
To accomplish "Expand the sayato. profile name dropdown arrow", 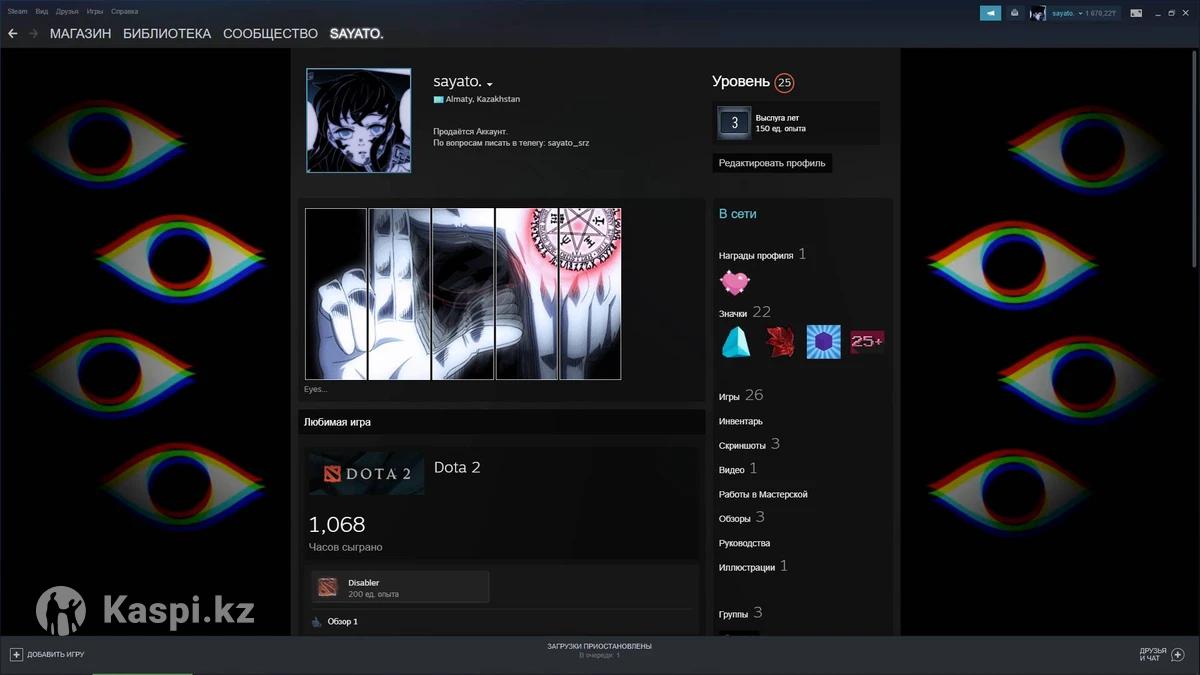I will [490, 84].
